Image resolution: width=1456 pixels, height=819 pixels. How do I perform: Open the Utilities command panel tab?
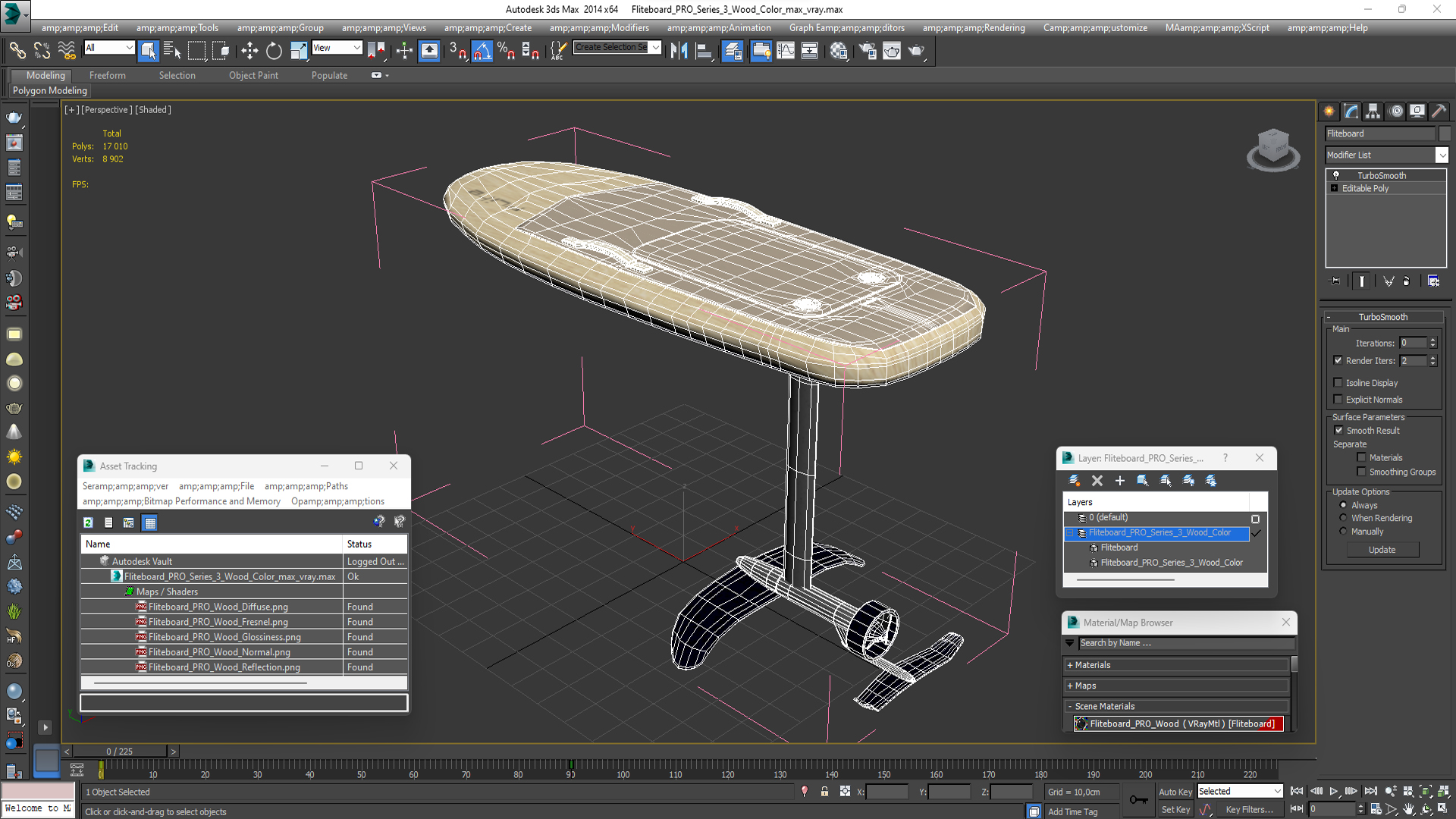1439,111
